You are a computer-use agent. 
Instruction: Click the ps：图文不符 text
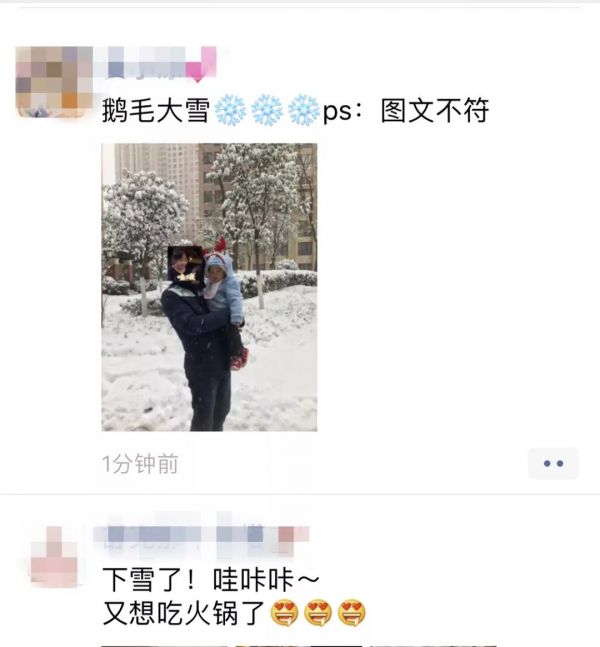click(406, 111)
